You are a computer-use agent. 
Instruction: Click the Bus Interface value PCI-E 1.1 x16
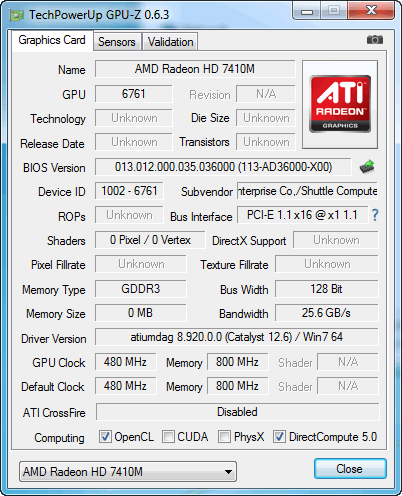302,215
